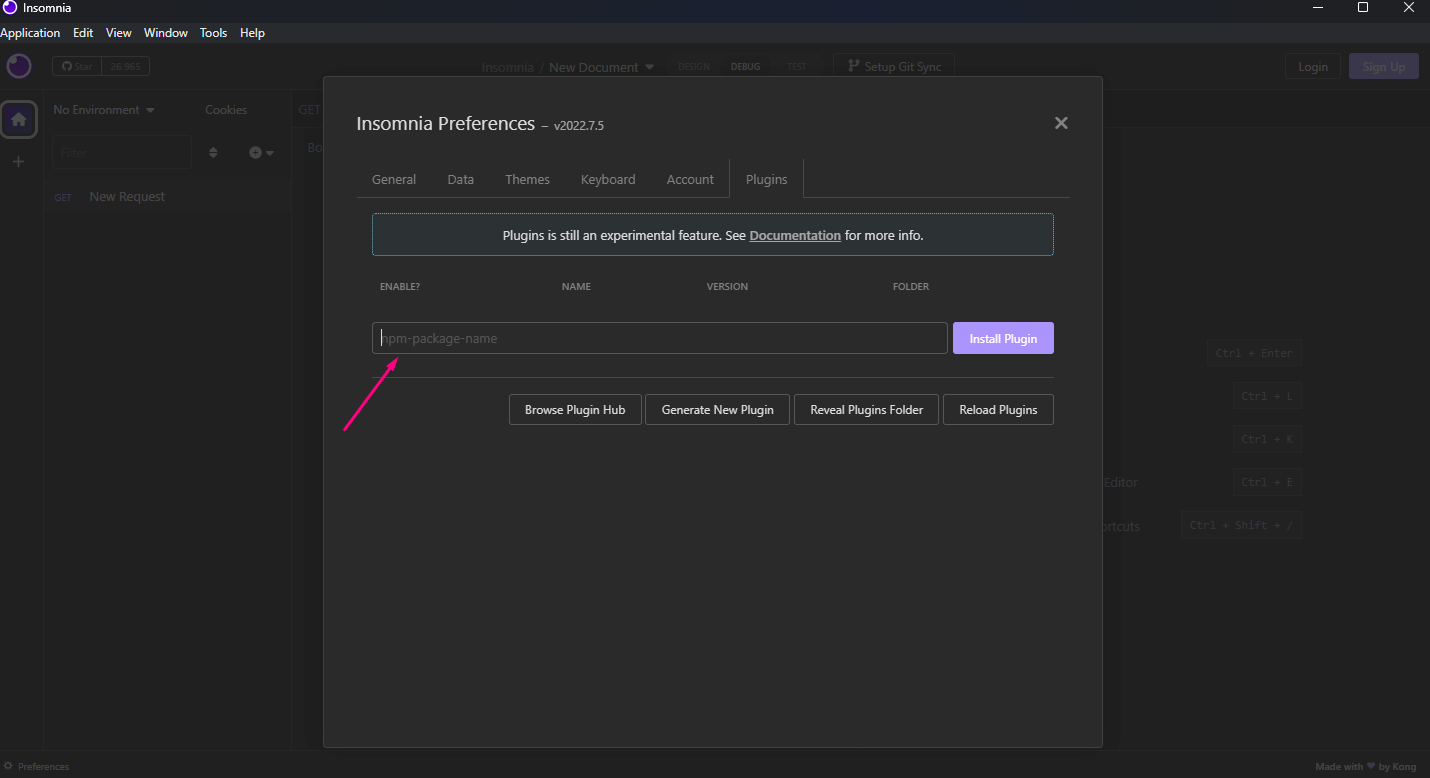Image resolution: width=1430 pixels, height=778 pixels.
Task: Click the Insomnia logo icon in header
Action: click(19, 66)
